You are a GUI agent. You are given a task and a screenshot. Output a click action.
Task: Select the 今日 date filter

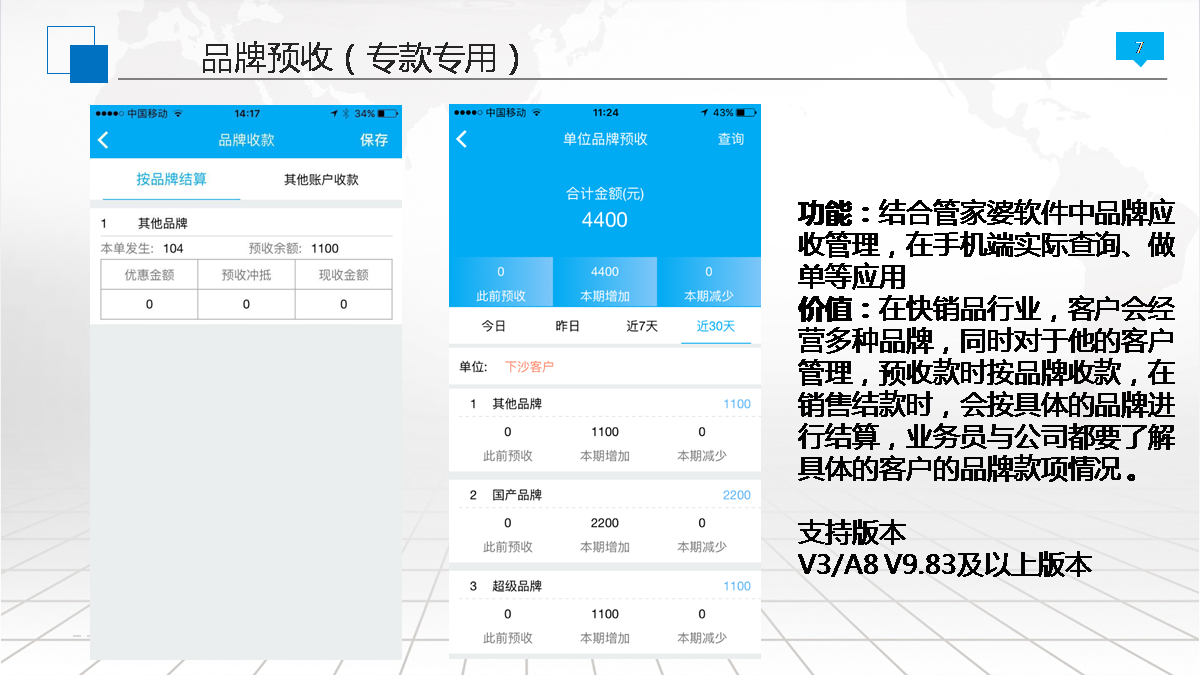click(494, 326)
